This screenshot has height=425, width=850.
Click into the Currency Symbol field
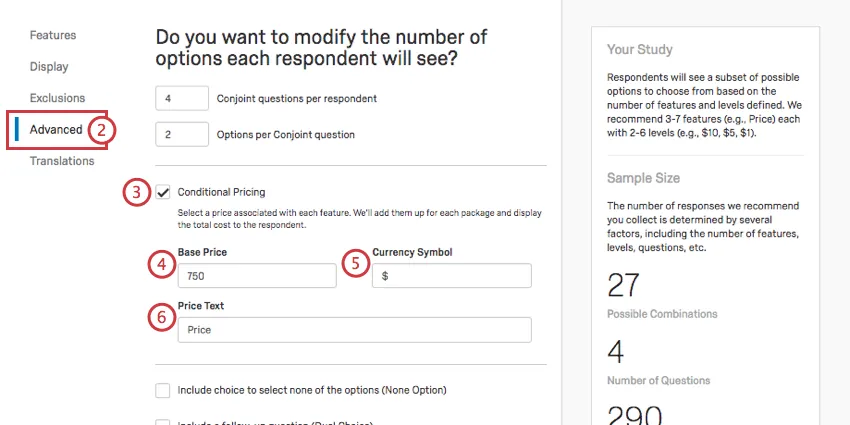[451, 276]
